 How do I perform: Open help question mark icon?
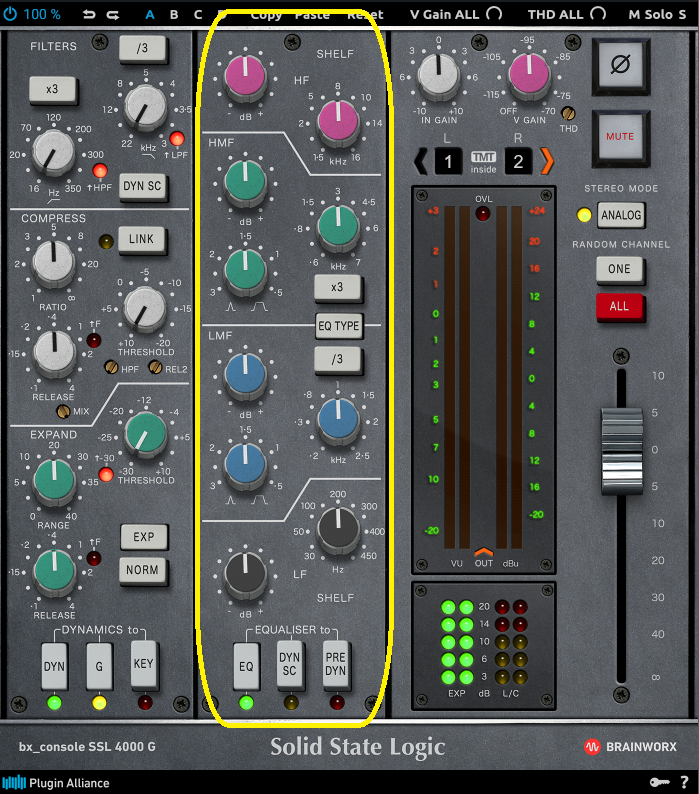pos(684,782)
